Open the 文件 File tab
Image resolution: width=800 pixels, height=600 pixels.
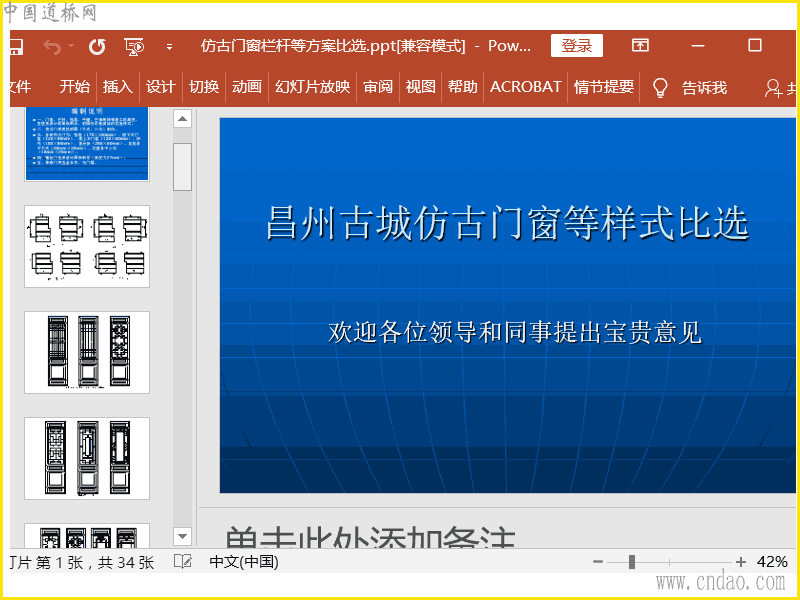(20, 87)
